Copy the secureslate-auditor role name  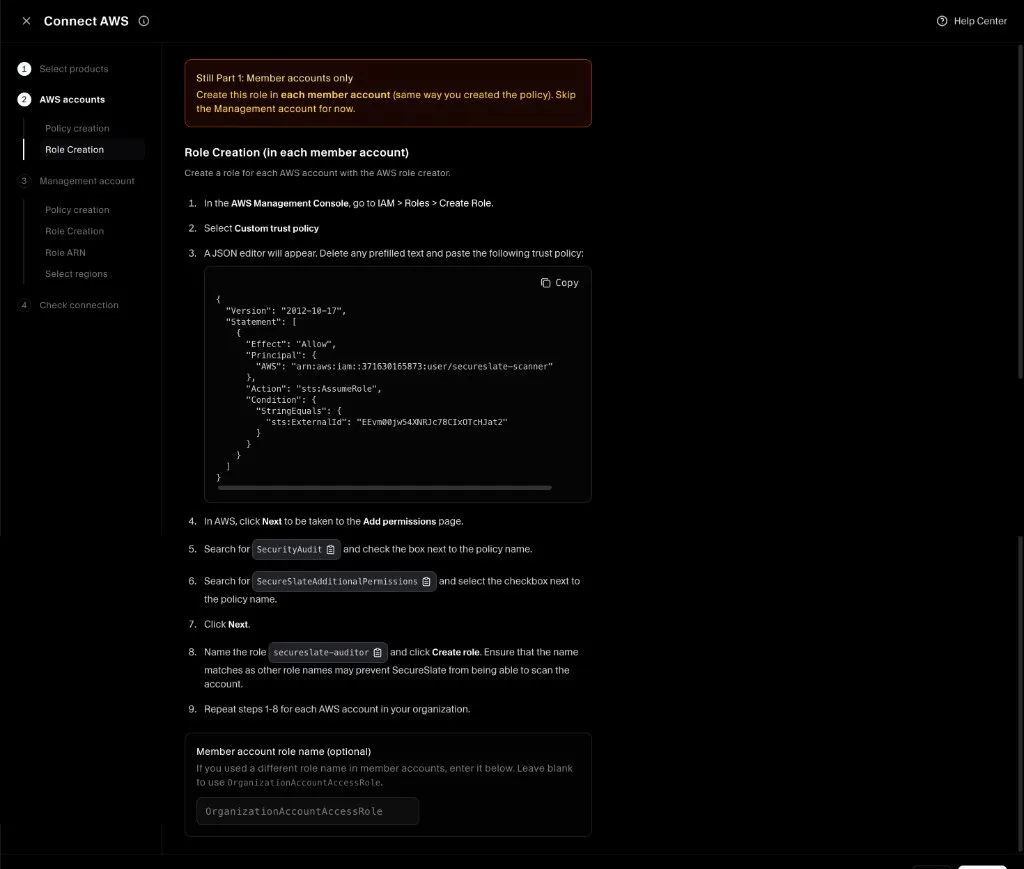(377, 653)
